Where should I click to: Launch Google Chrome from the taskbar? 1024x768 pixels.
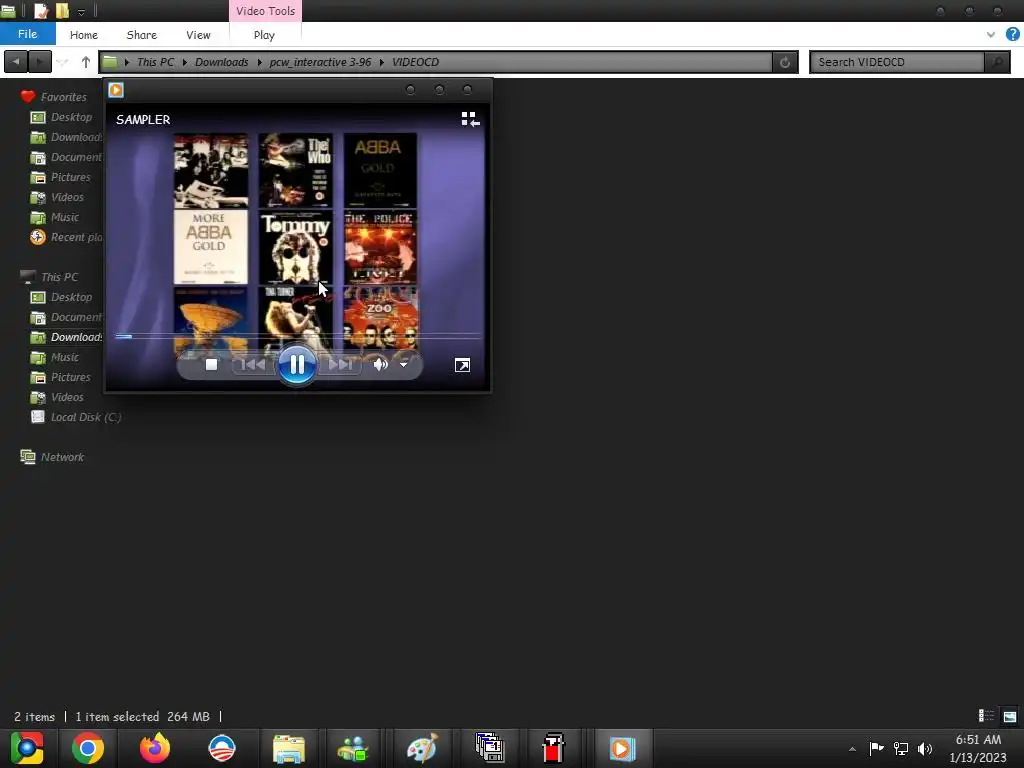pos(88,748)
